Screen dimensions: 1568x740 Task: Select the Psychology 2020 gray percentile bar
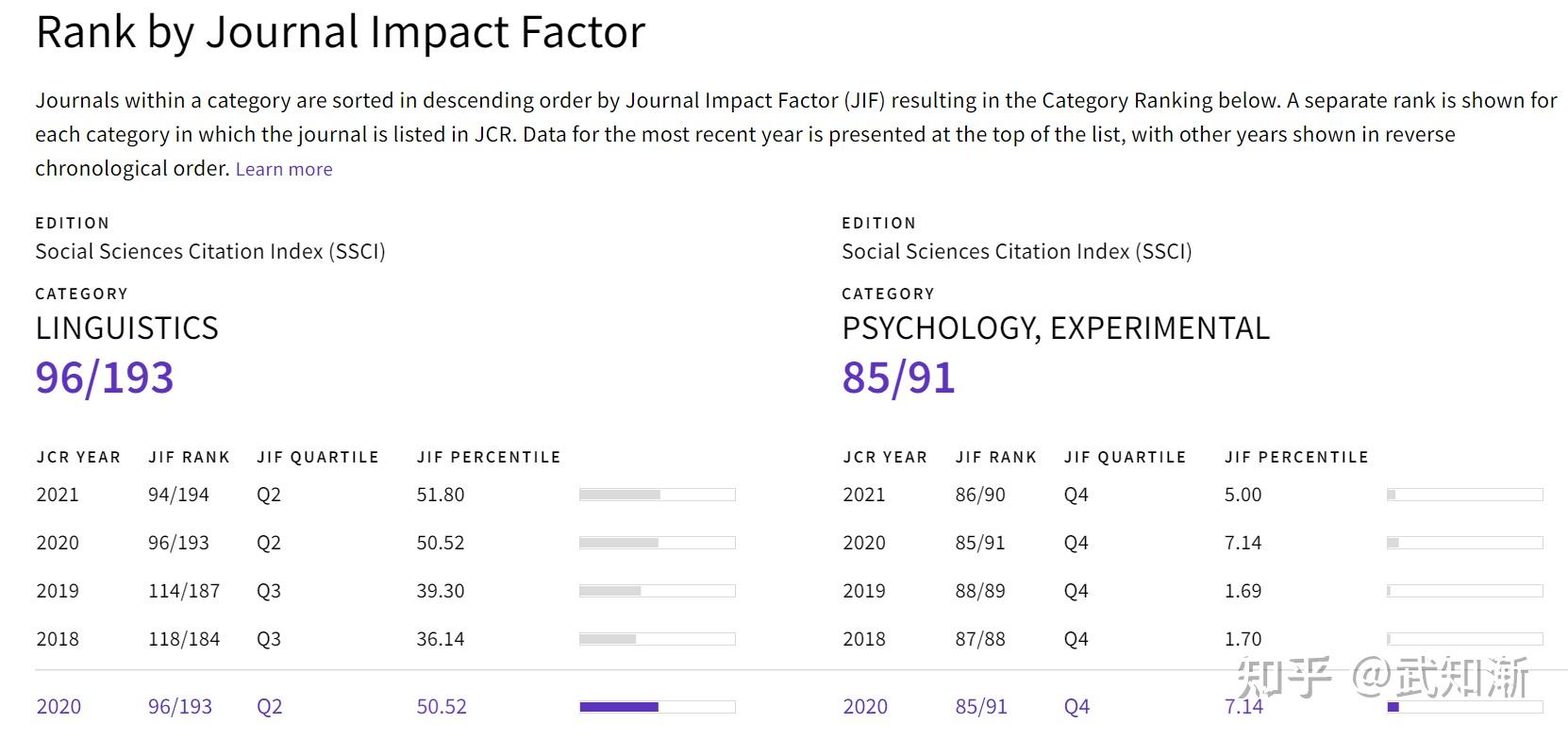click(x=1464, y=543)
